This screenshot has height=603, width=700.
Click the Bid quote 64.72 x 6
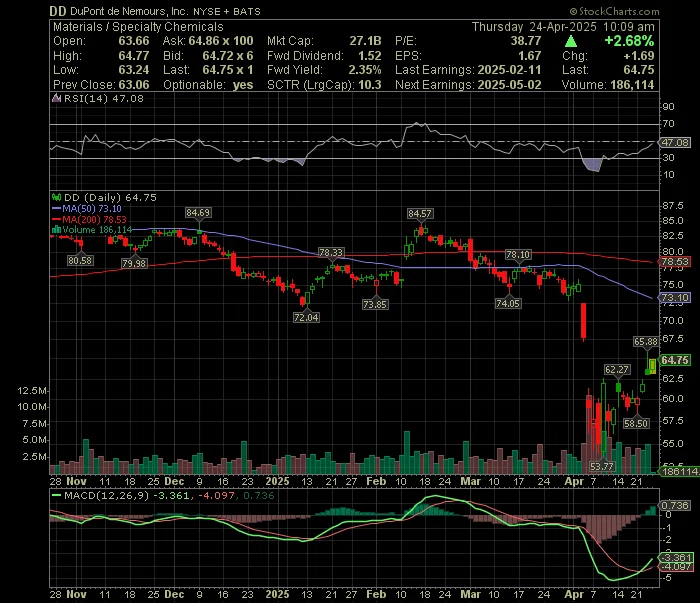(228, 56)
